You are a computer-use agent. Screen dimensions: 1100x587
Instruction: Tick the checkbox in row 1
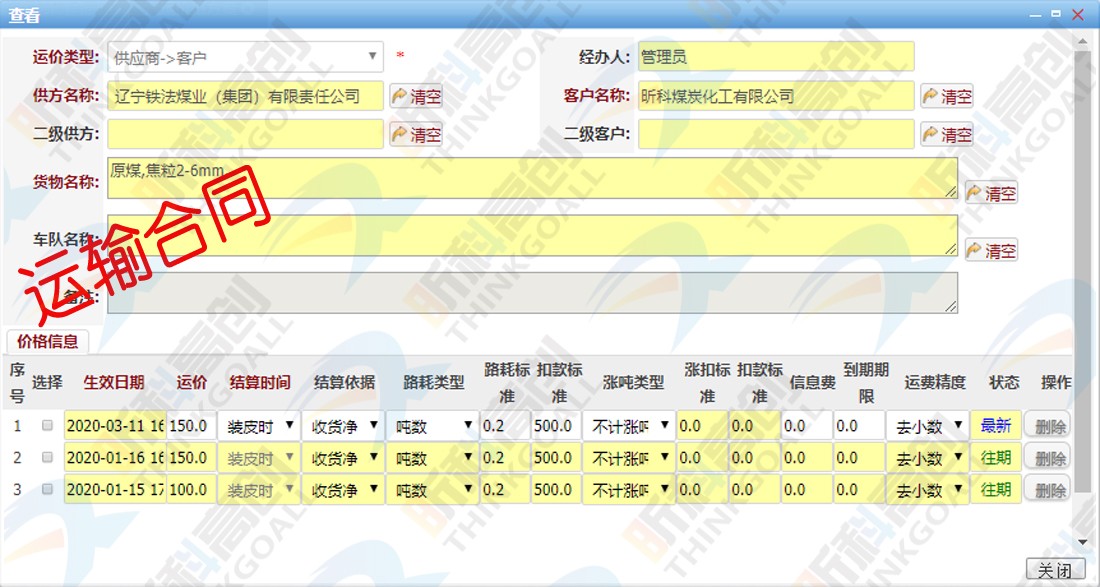(47, 425)
